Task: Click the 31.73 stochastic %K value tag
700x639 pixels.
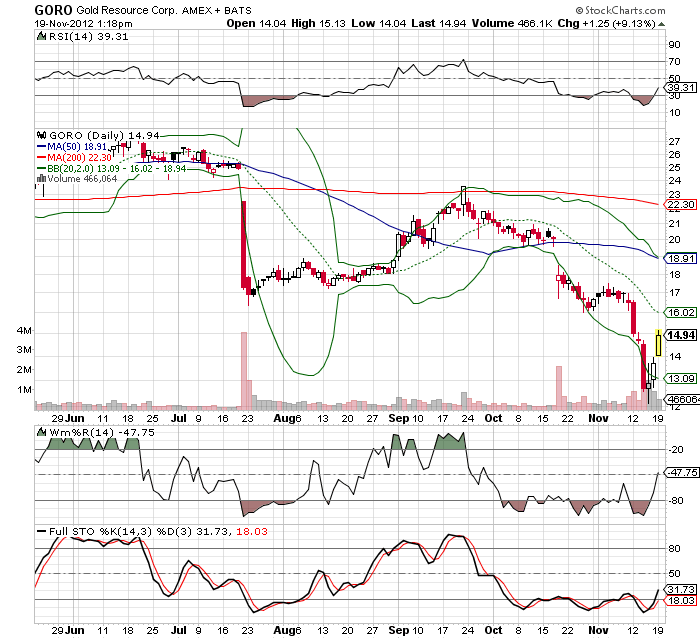Action: pyautogui.click(x=681, y=589)
